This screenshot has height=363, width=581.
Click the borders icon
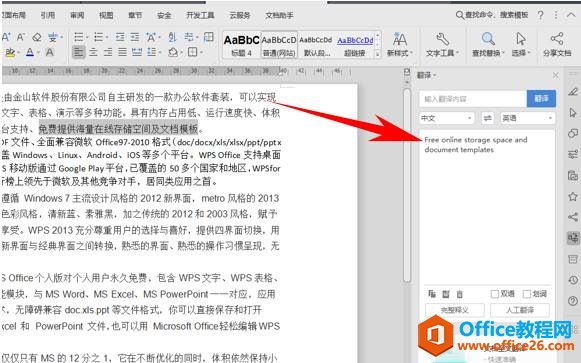pos(192,52)
